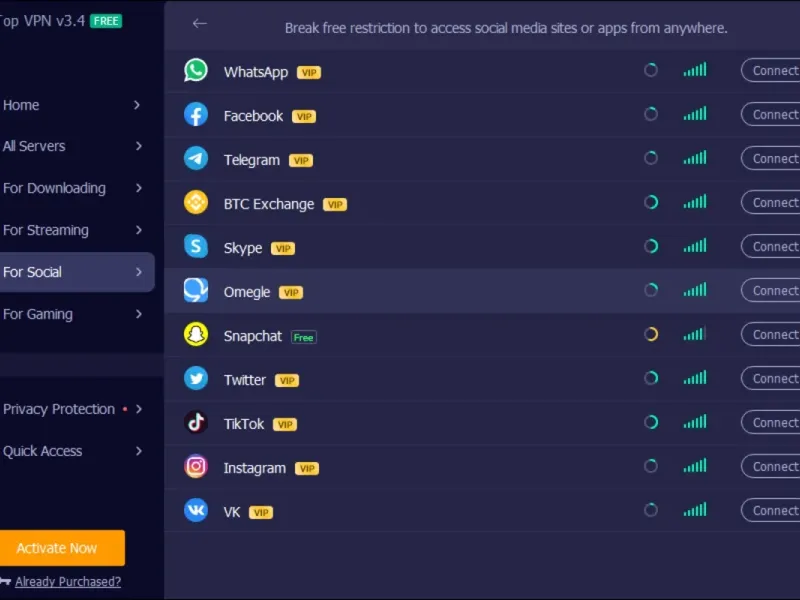Go to All Servers
The width and height of the screenshot is (800, 600).
34,146
